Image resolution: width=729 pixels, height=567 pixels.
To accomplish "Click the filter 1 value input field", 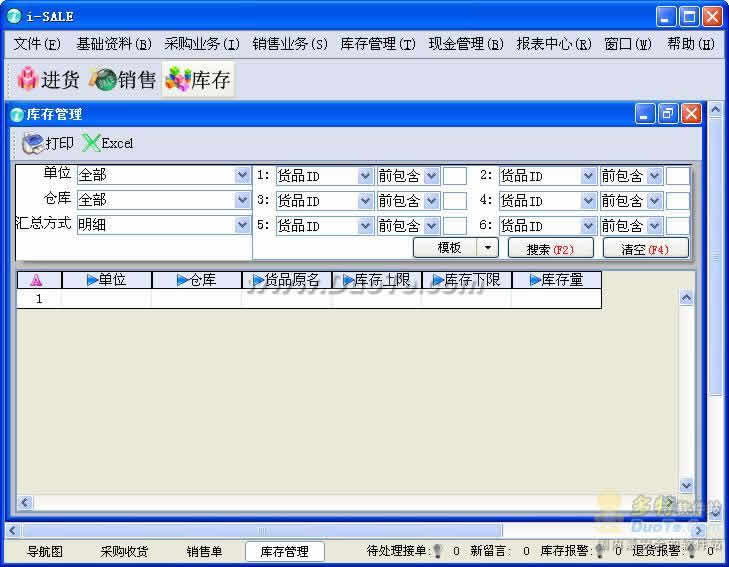I will [455, 176].
